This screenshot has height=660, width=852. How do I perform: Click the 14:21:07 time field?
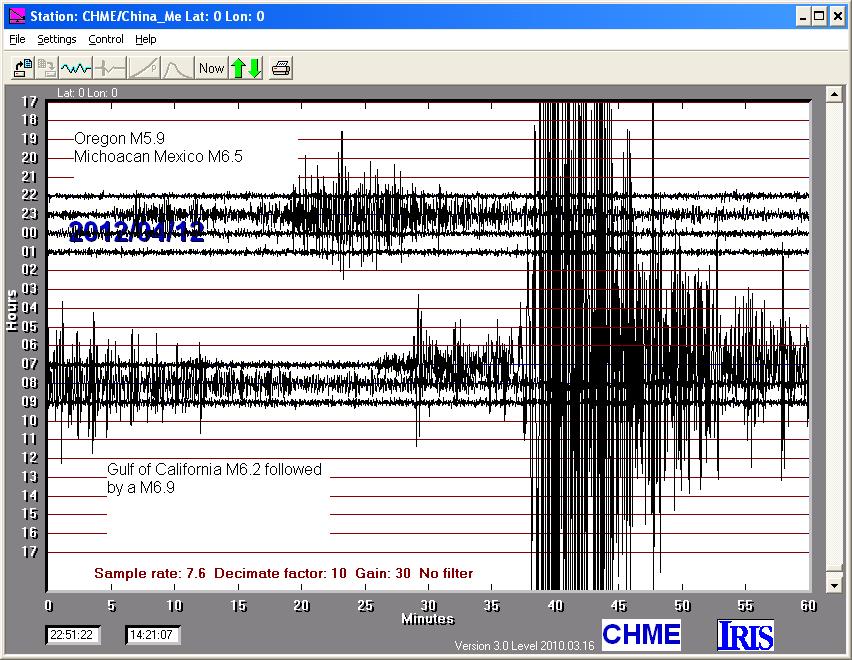pyautogui.click(x=152, y=634)
